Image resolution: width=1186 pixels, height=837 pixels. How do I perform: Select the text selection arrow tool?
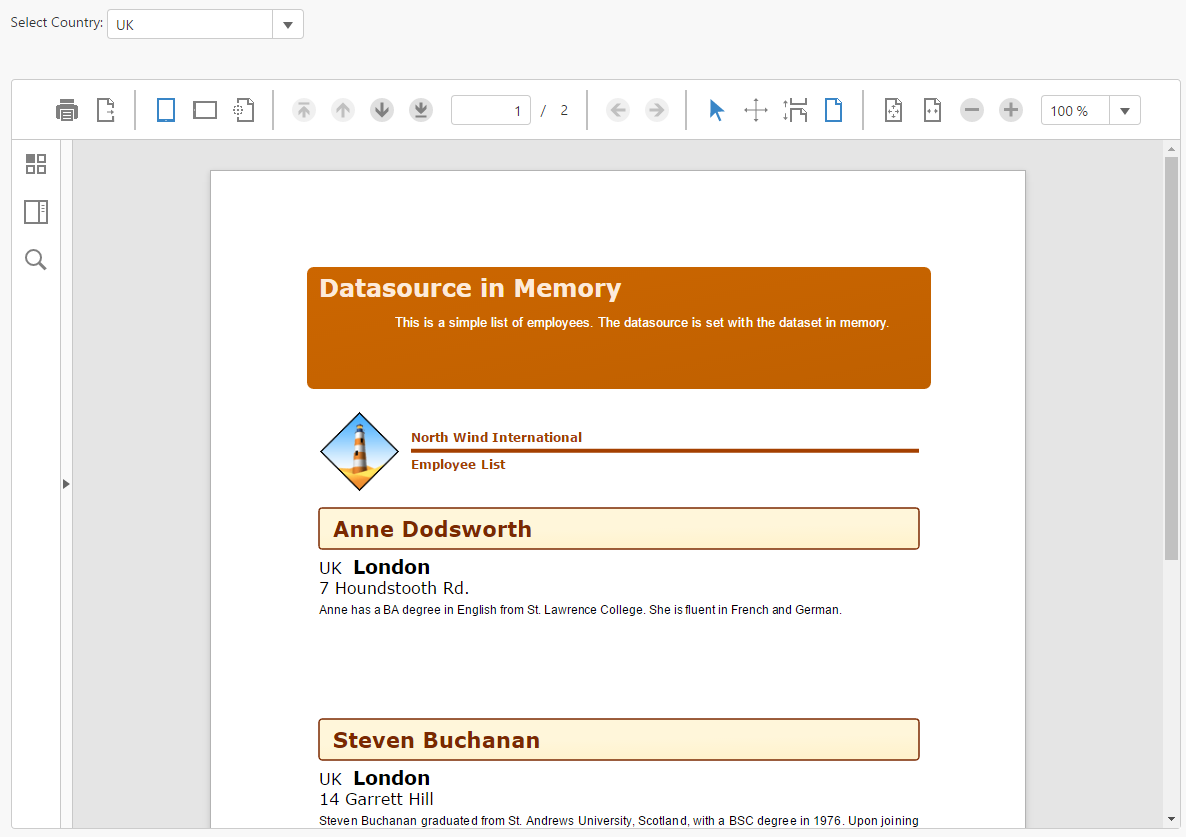716,110
